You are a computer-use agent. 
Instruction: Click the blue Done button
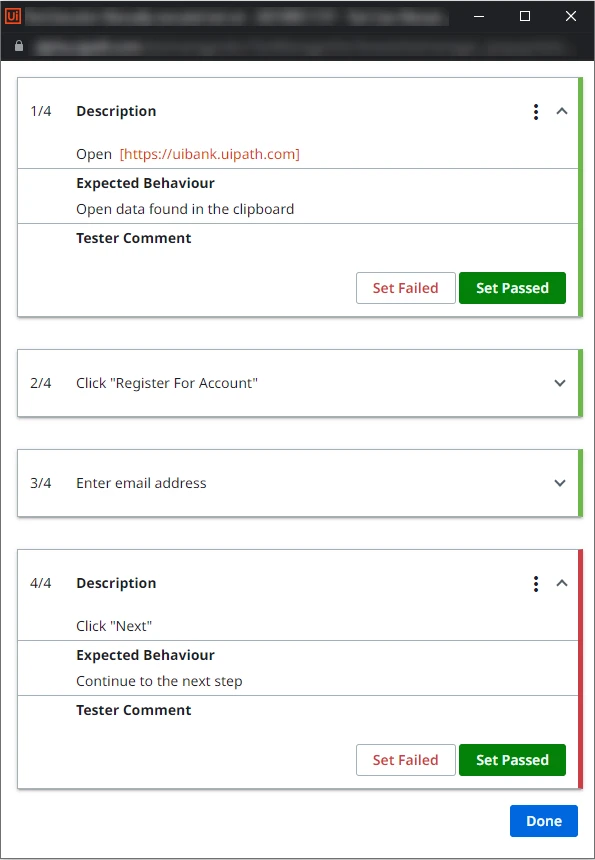click(x=543, y=821)
